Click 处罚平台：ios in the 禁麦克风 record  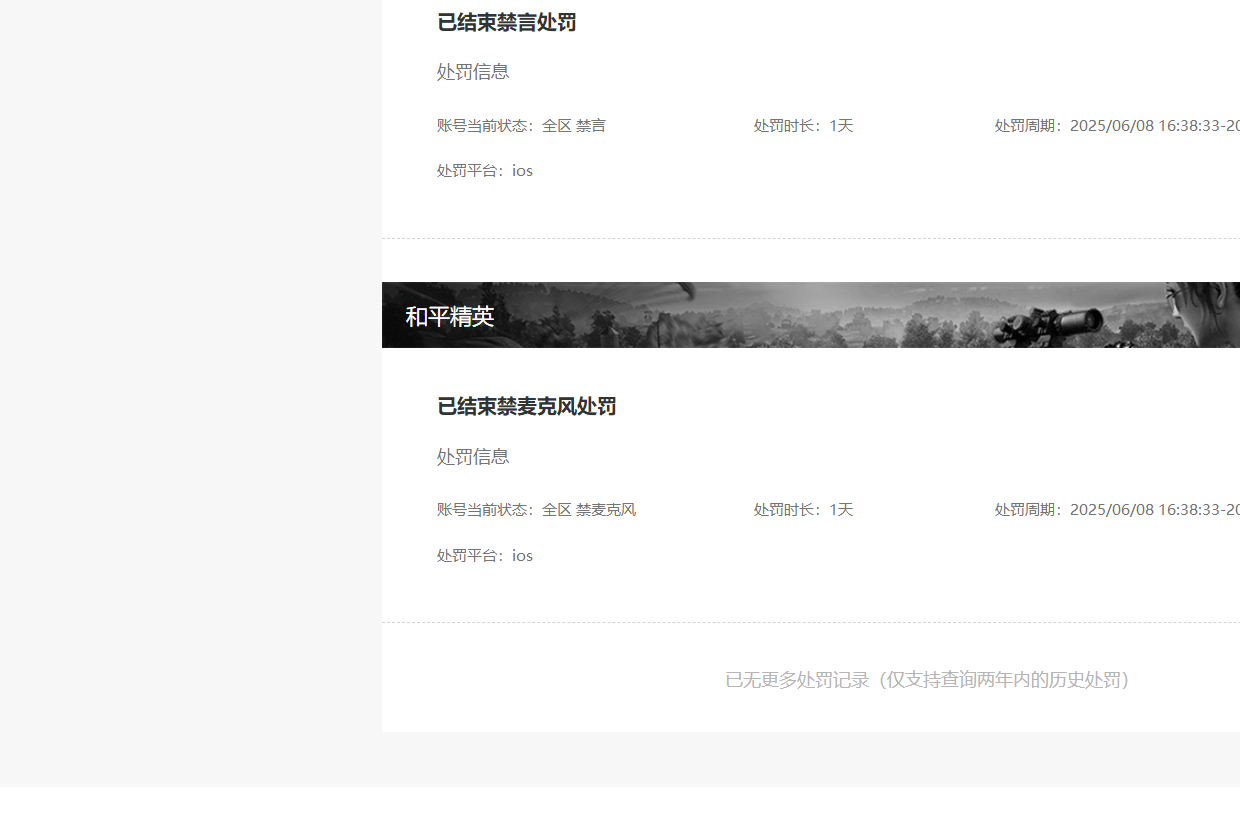[485, 556]
